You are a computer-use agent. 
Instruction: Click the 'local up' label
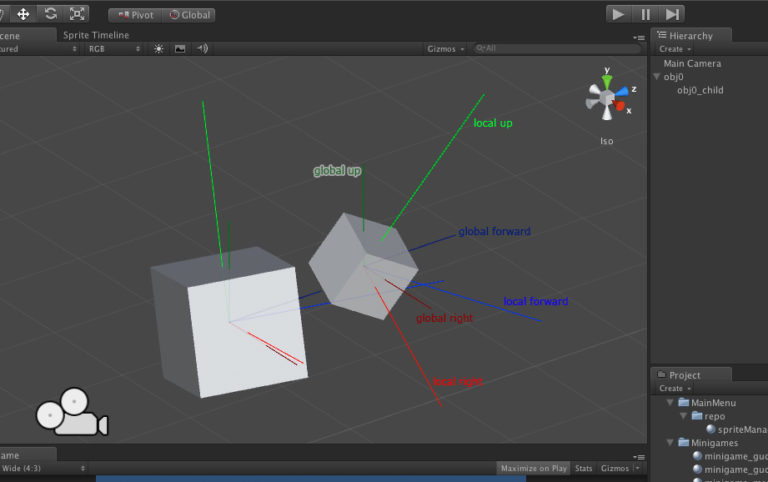click(493, 123)
